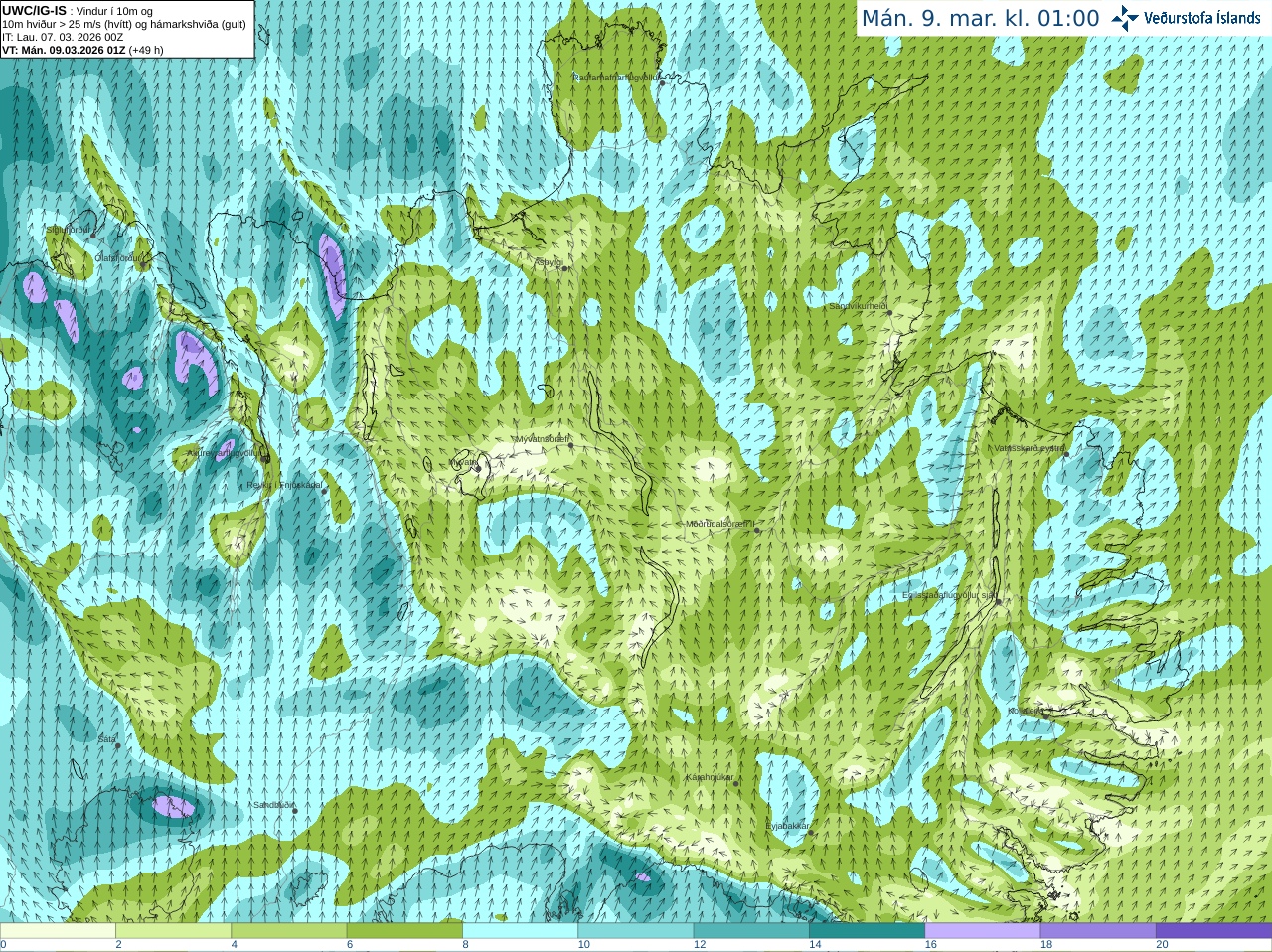Select the Ásbyrgi station marker

pos(564,268)
